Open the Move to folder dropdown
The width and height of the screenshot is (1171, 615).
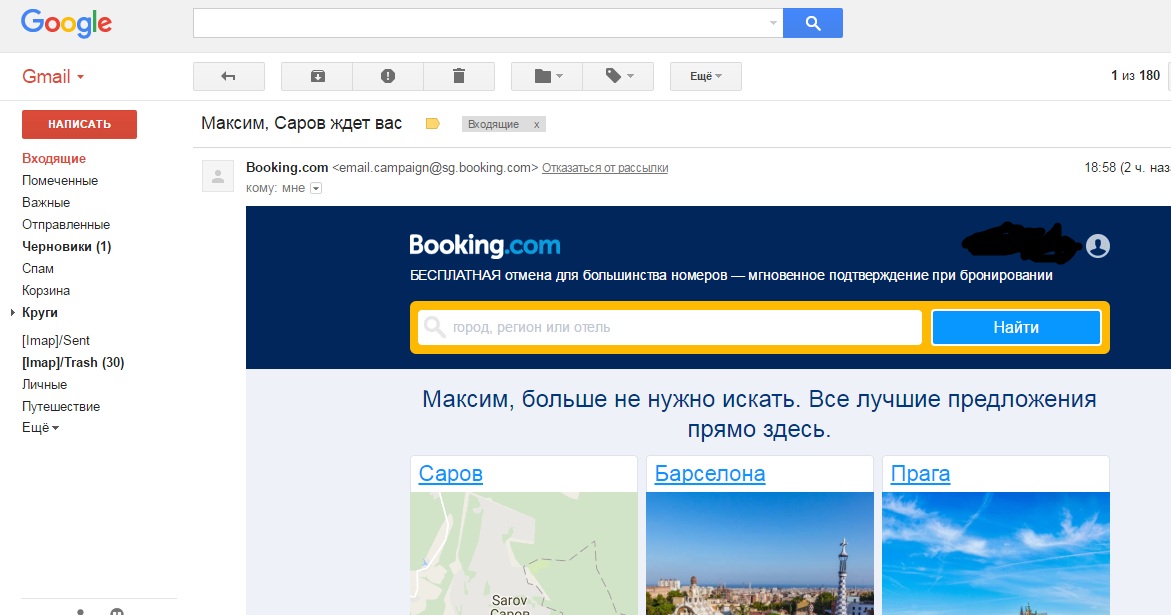[549, 76]
